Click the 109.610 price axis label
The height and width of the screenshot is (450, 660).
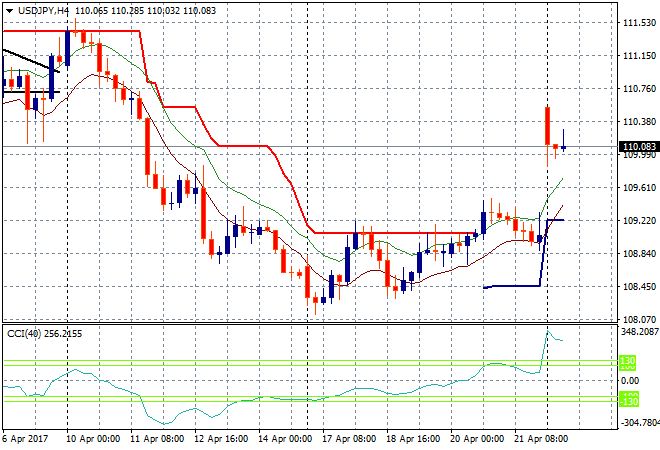tap(639, 187)
